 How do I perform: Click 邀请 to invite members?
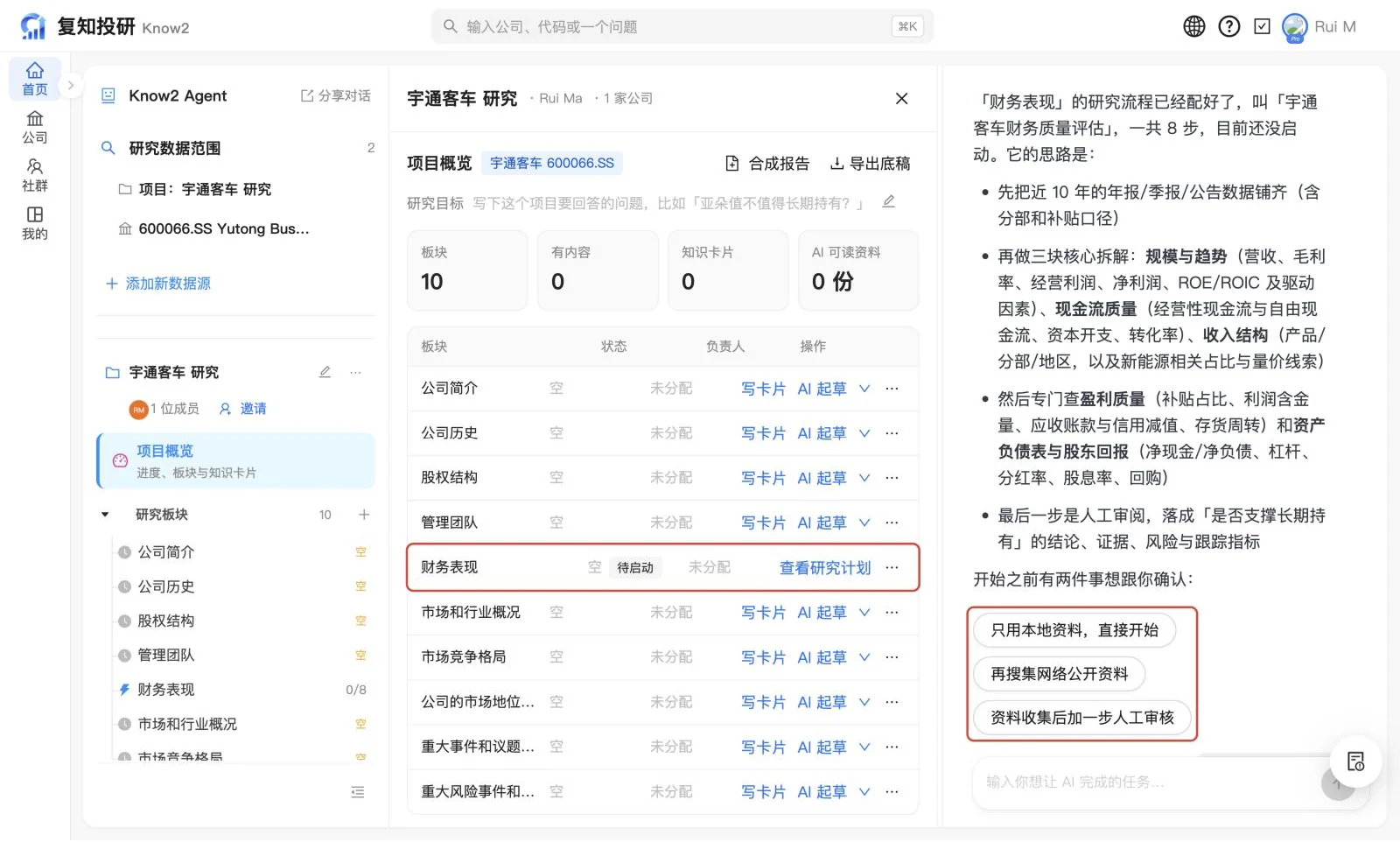[243, 409]
